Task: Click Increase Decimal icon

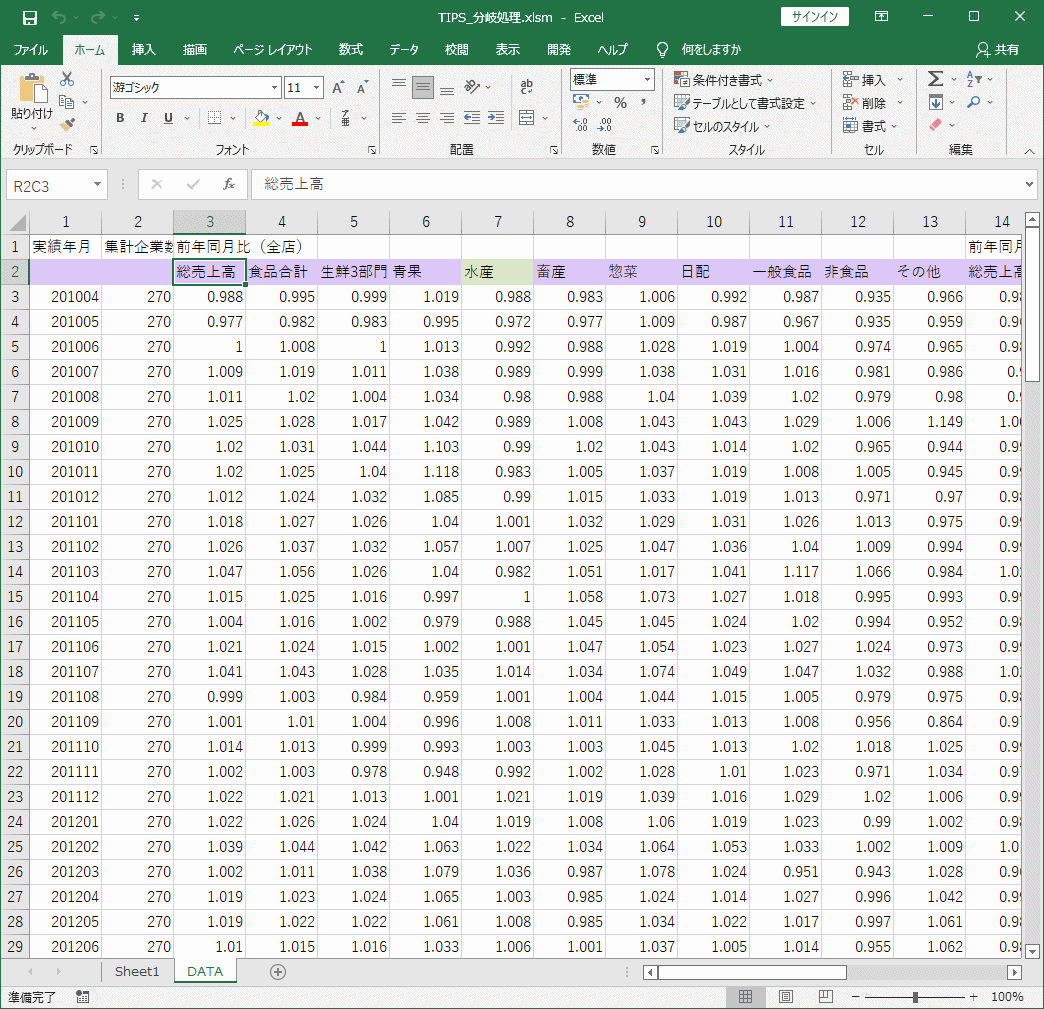Action: 580,125
